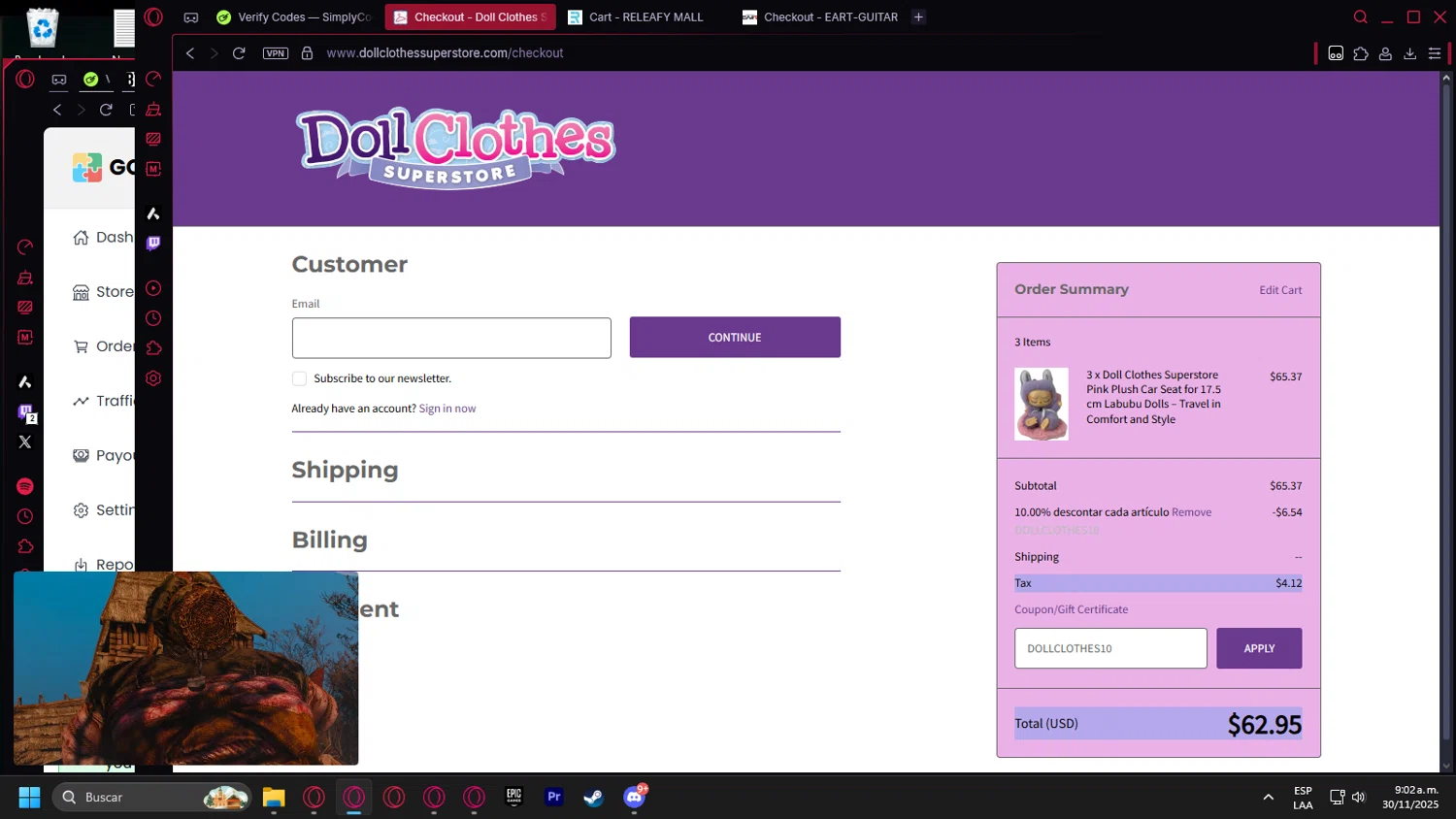
Task: Click the floating game video pop-out
Action: (x=185, y=668)
